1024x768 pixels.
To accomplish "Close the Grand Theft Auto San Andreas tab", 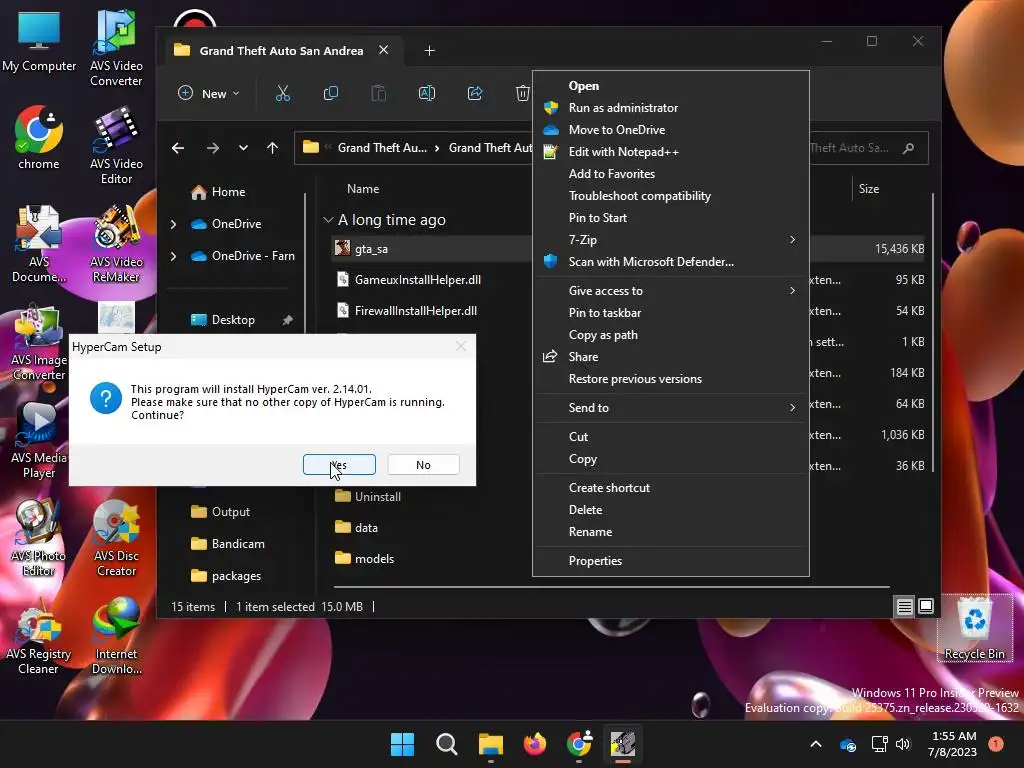I will [x=383, y=50].
